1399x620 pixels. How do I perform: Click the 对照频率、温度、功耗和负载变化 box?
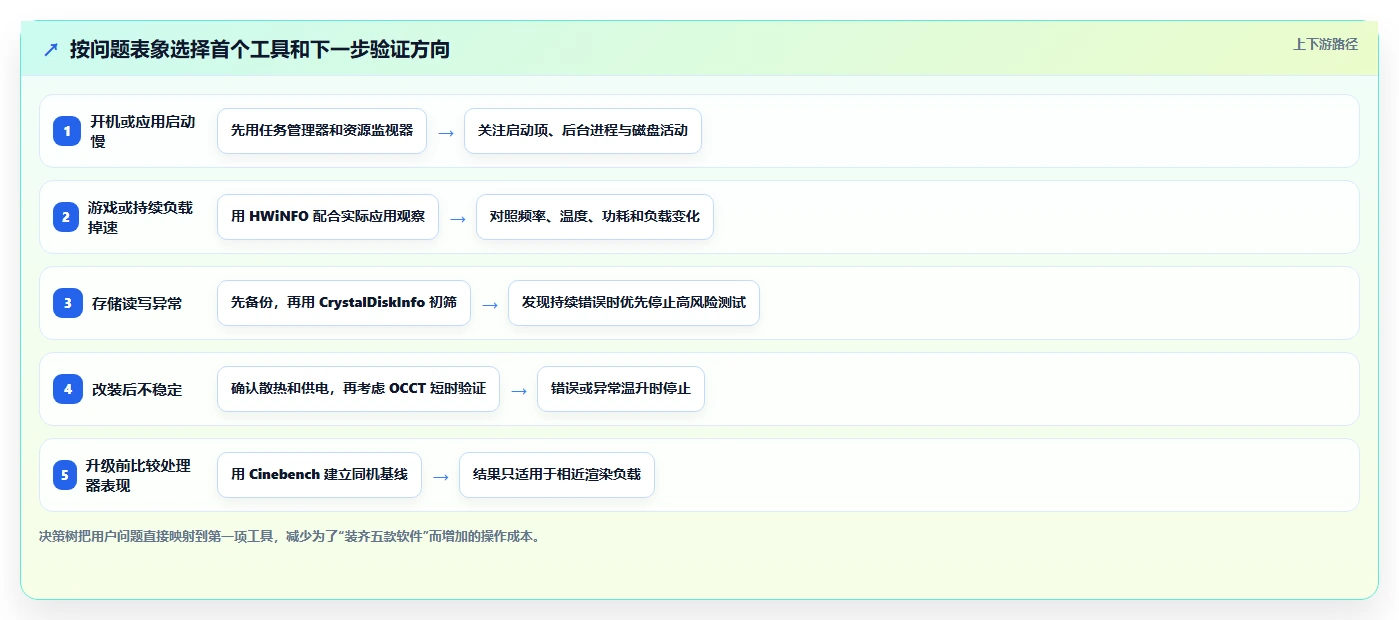(595, 217)
